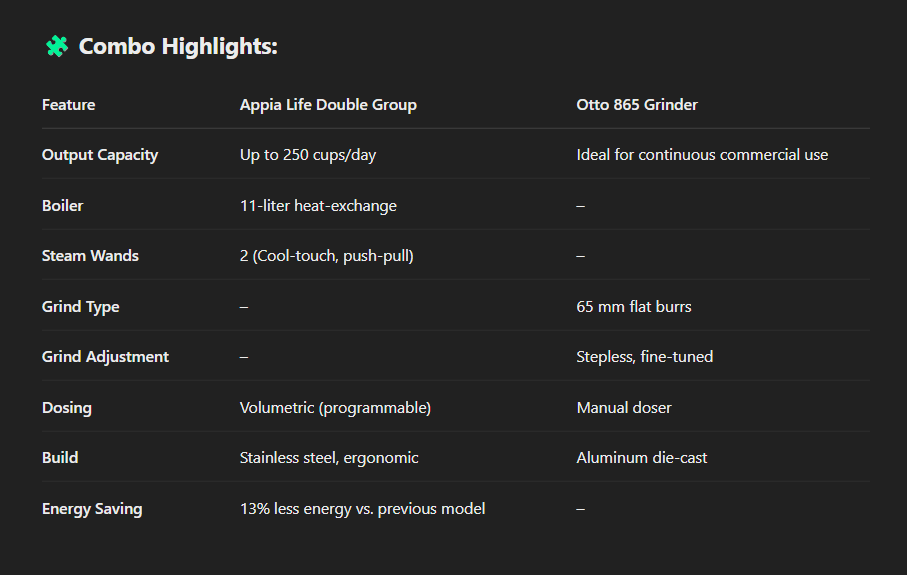Click the Combo Highlights heading

click(178, 46)
